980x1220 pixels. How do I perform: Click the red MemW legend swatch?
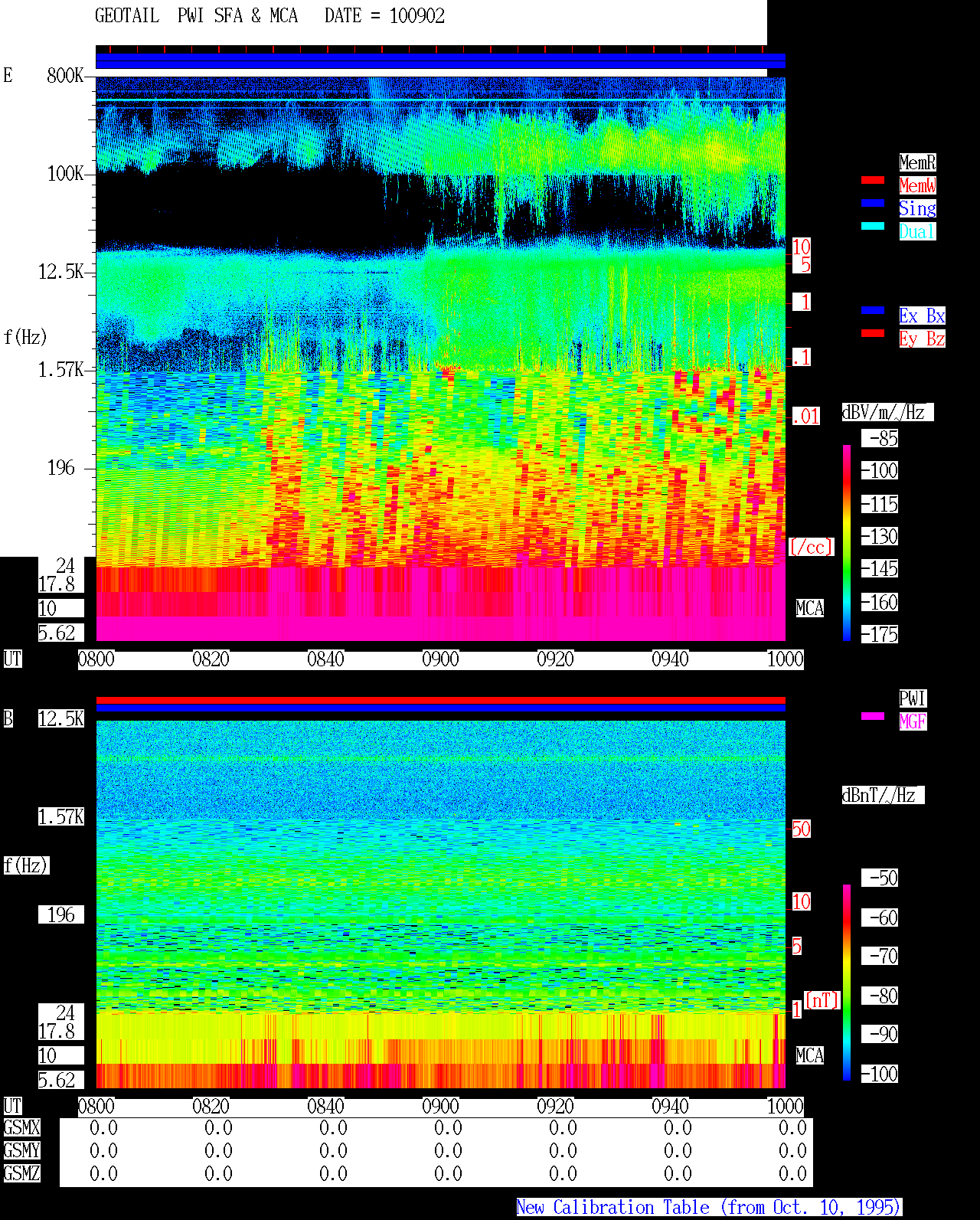(873, 180)
